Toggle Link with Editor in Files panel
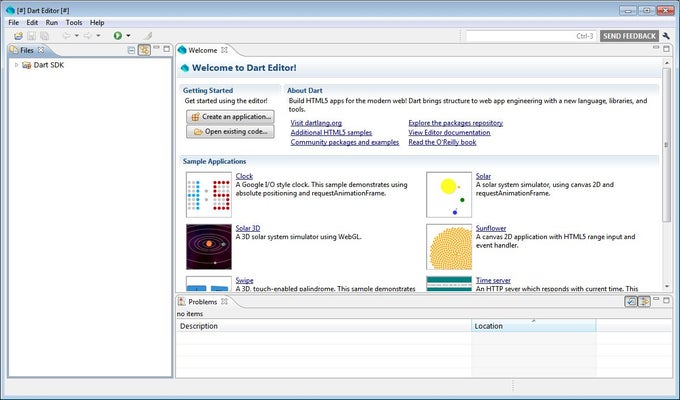 click(144, 50)
